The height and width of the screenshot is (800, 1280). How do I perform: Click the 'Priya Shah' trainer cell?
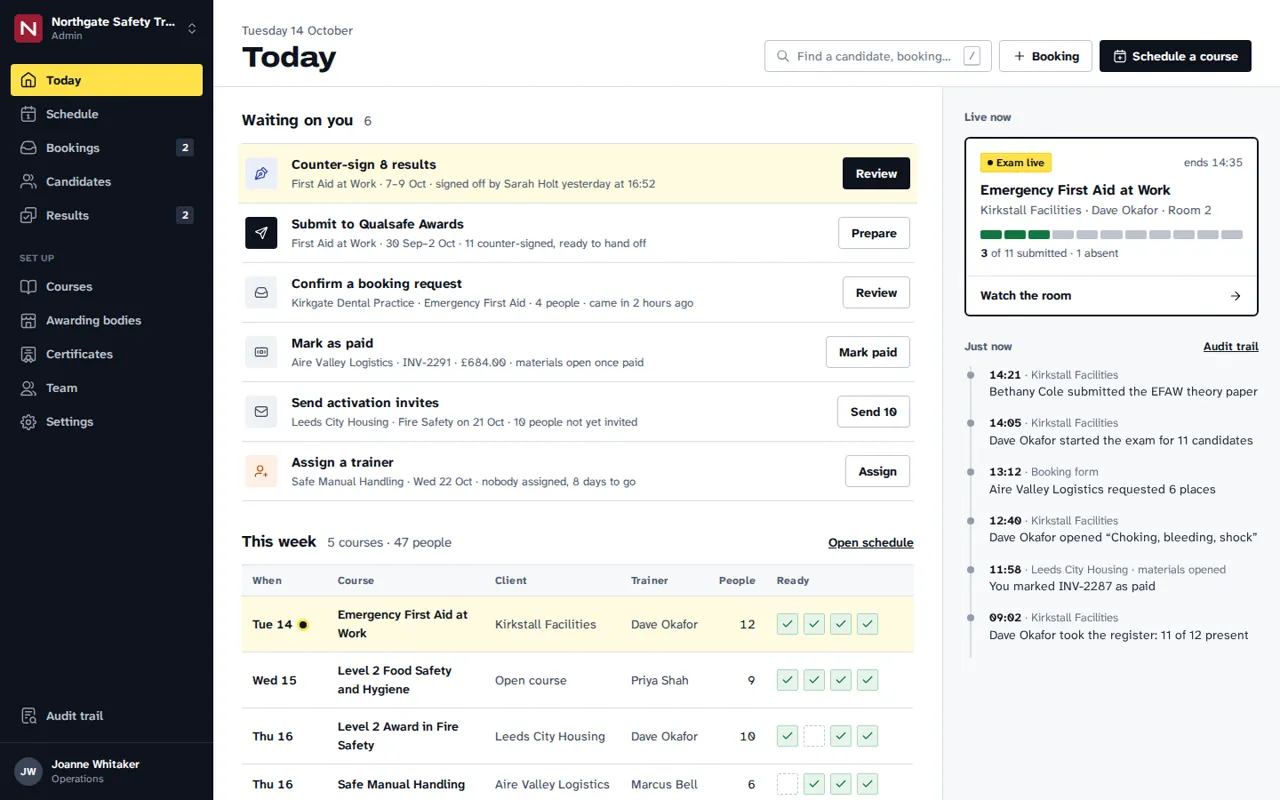(660, 680)
